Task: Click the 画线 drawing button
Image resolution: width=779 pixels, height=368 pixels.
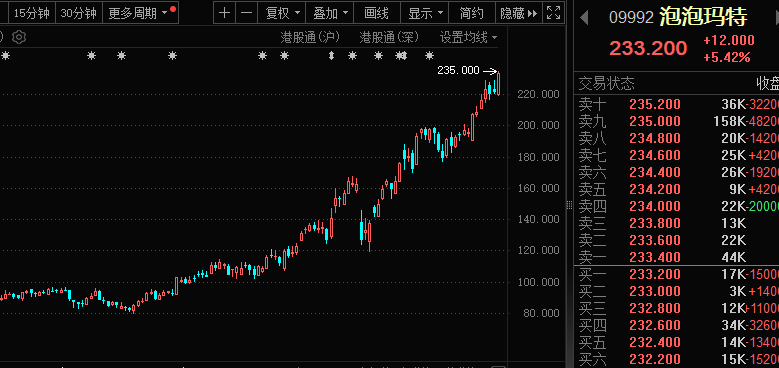Action: 376,13
